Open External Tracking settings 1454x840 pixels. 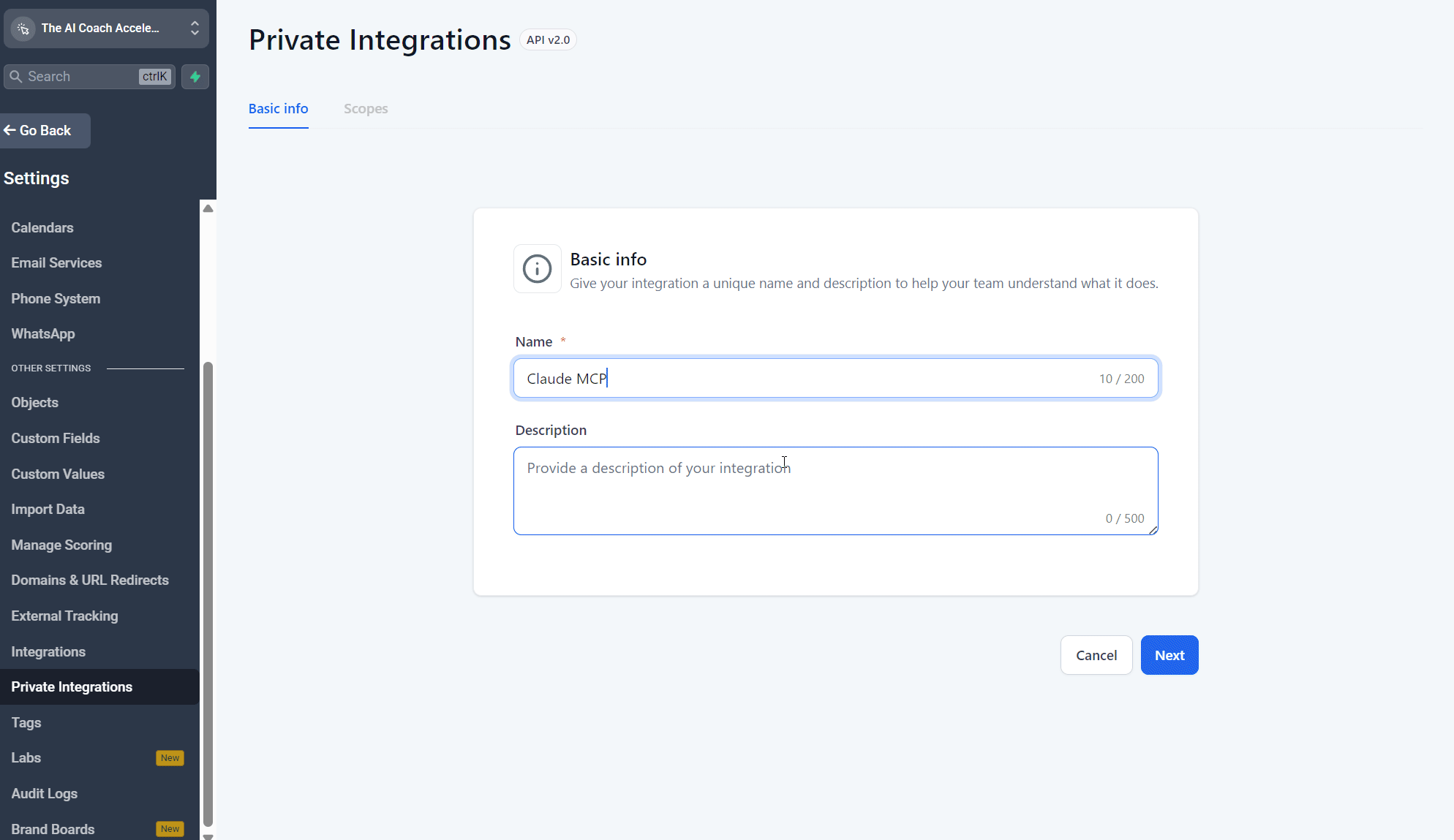pos(64,616)
